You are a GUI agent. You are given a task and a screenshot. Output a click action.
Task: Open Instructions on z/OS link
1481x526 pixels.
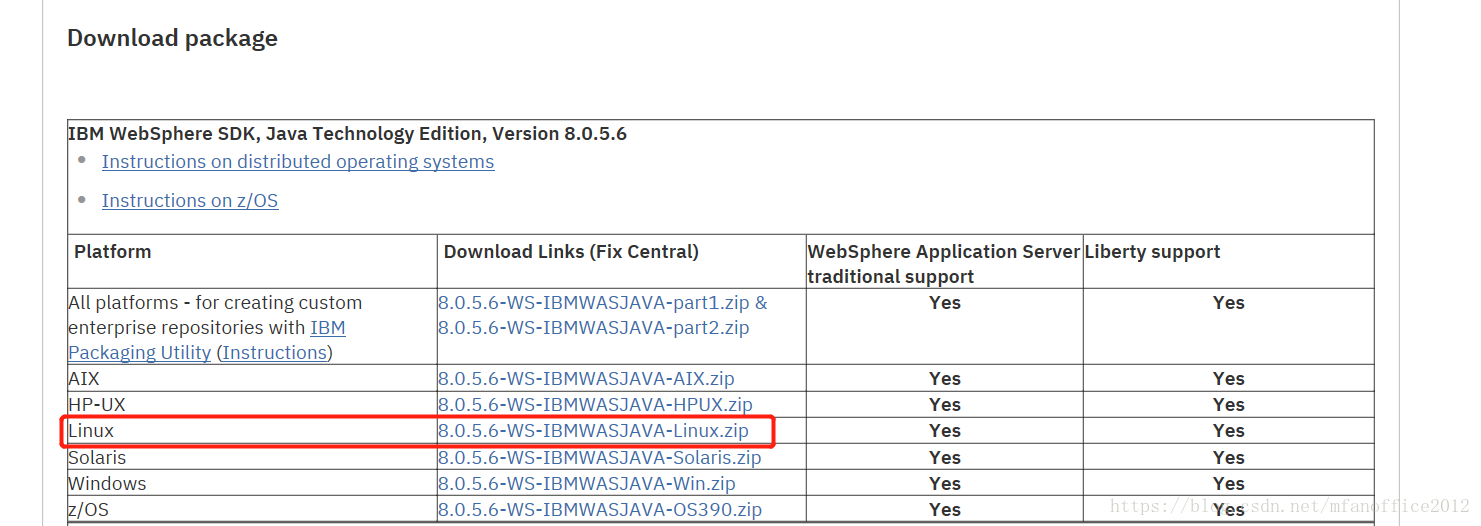click(x=190, y=201)
